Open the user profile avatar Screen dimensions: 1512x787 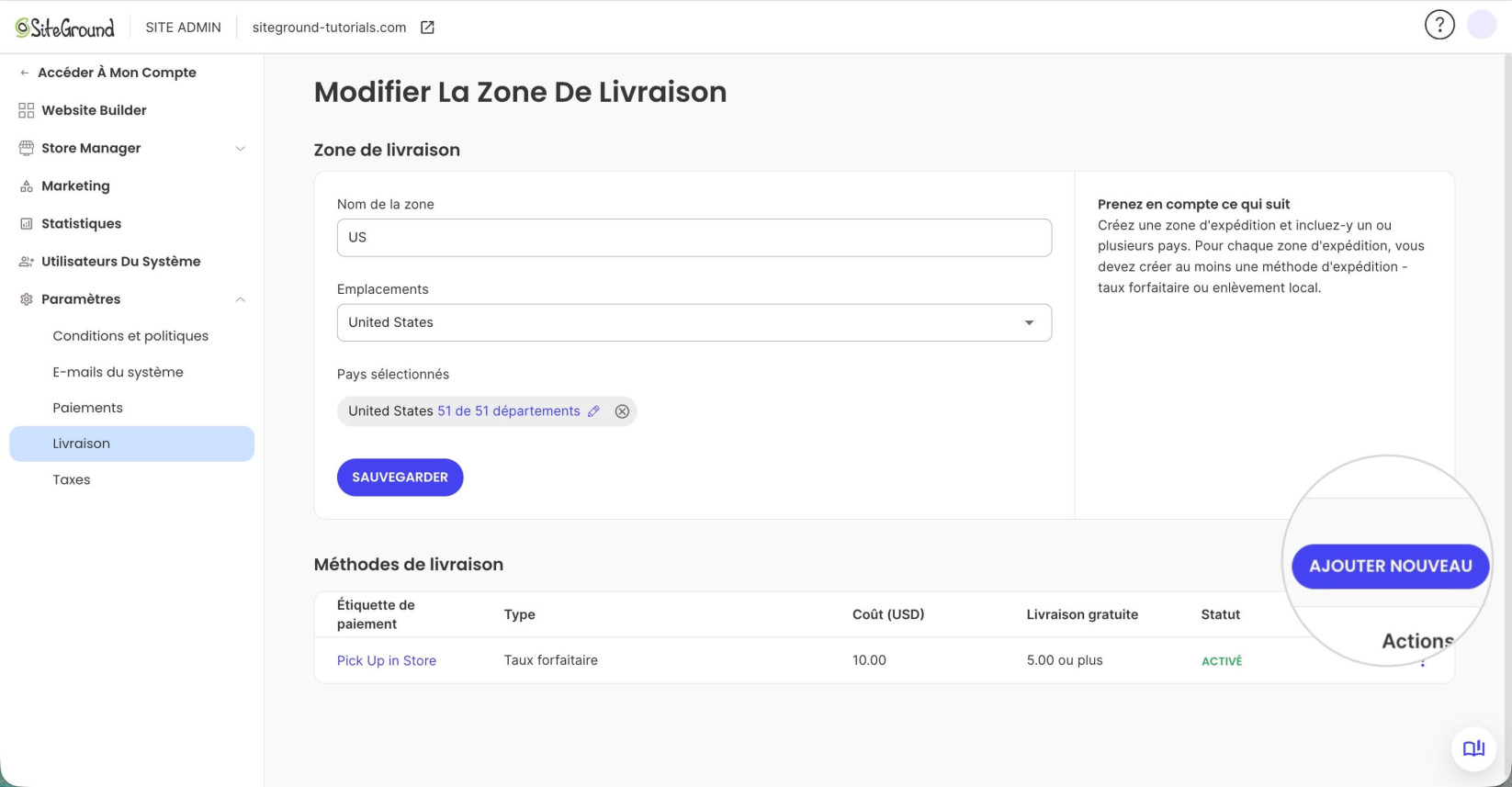coord(1482,25)
